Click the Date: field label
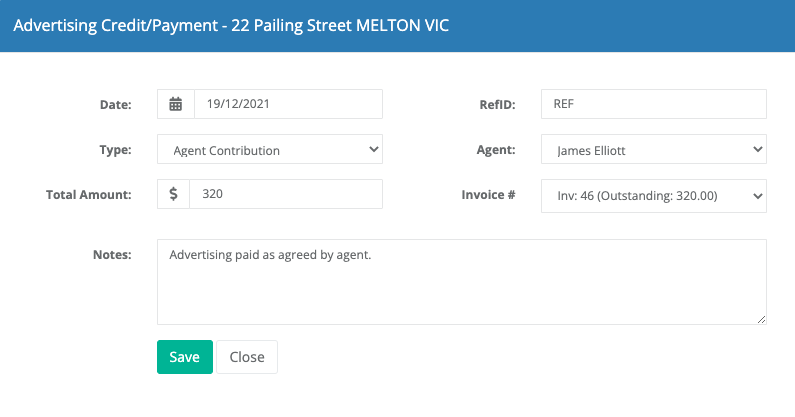The image size is (795, 417). (x=116, y=105)
